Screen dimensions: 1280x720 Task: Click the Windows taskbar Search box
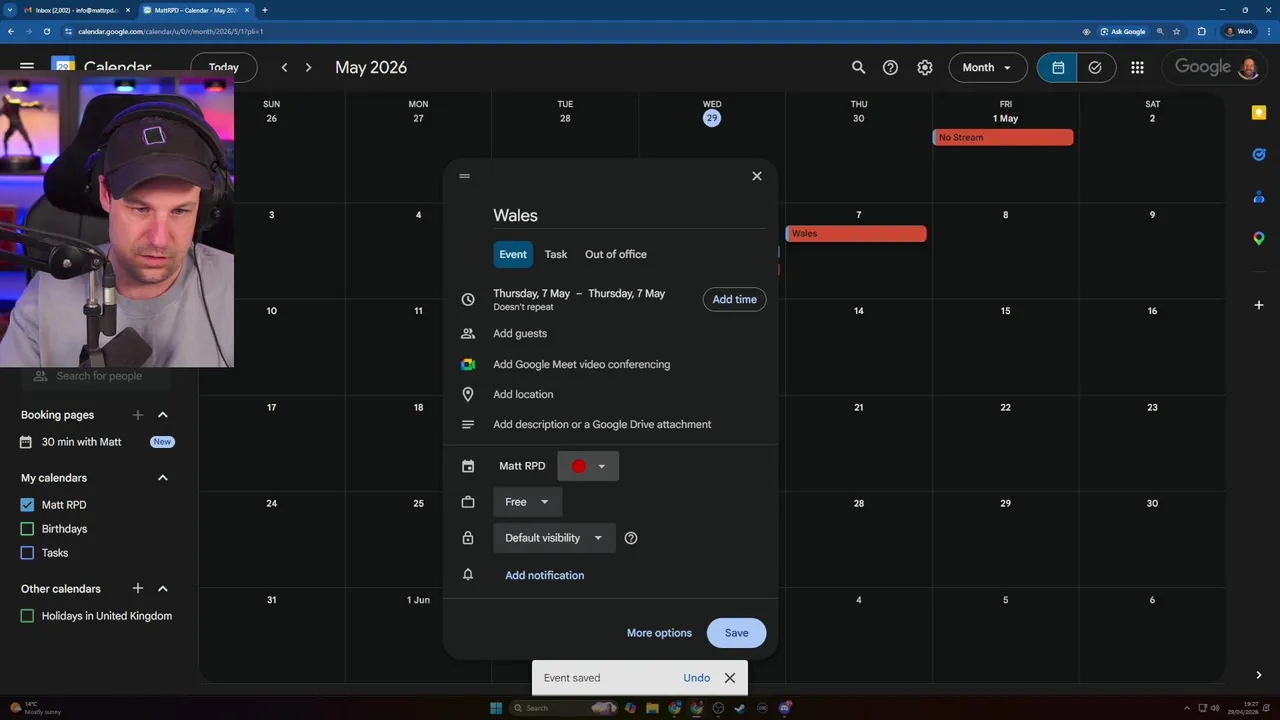click(x=563, y=708)
